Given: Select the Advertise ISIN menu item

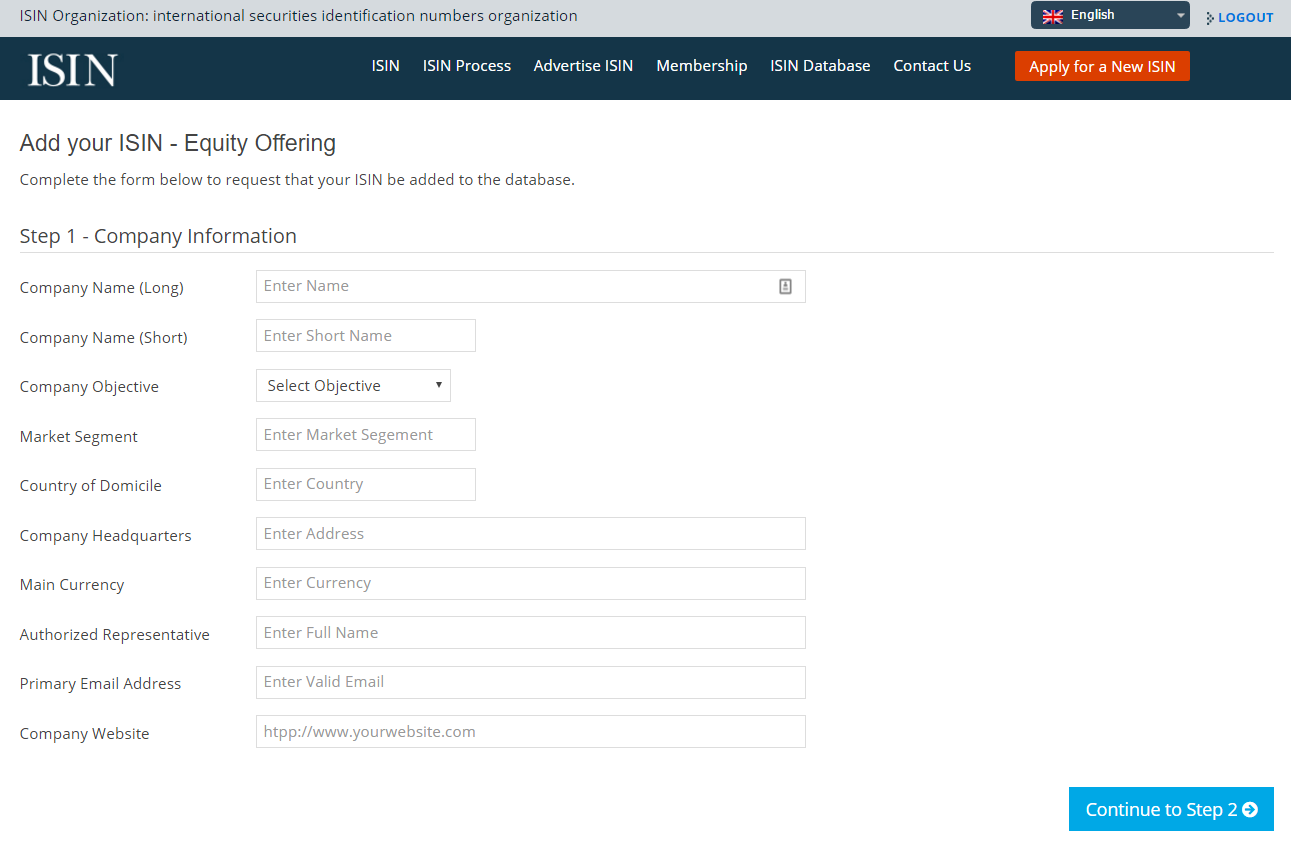Looking at the screenshot, I should 583,66.
